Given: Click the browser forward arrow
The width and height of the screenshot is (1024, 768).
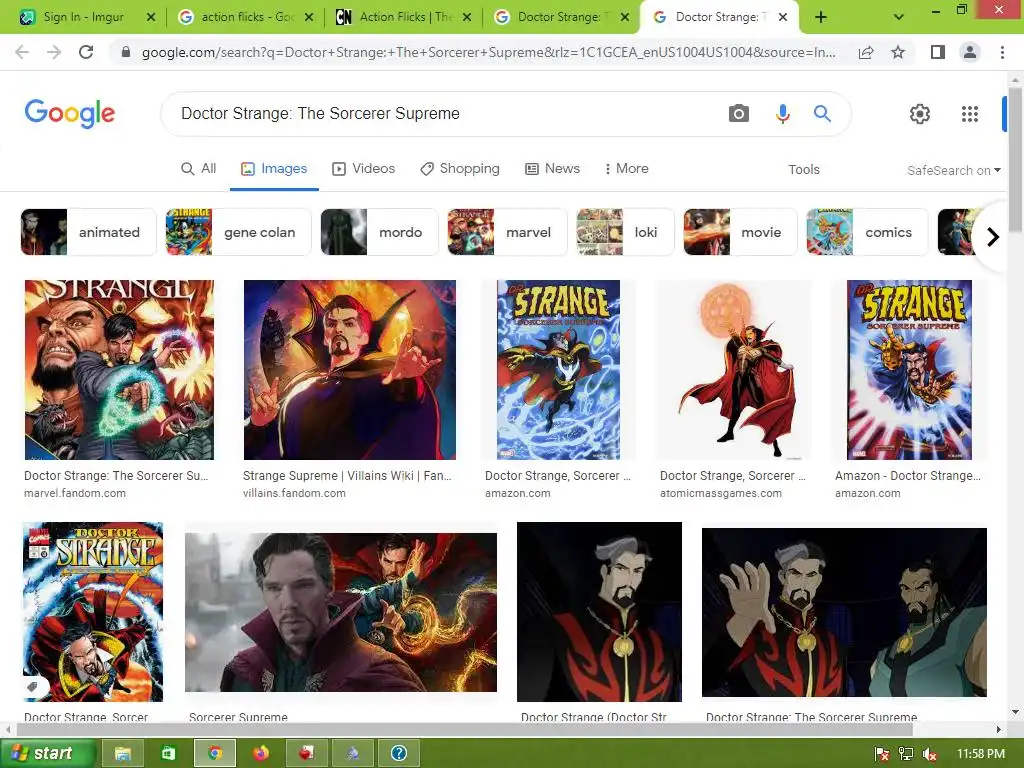Looking at the screenshot, I should coord(54,52).
